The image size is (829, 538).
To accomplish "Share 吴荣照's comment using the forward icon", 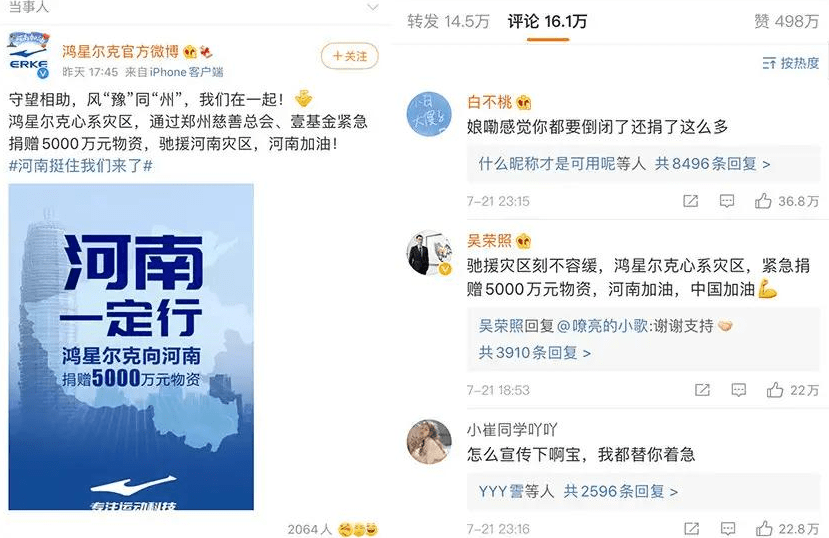I will coord(702,390).
